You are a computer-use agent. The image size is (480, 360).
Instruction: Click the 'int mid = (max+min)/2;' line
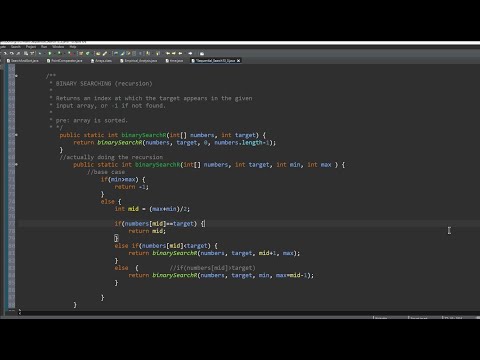[152, 209]
